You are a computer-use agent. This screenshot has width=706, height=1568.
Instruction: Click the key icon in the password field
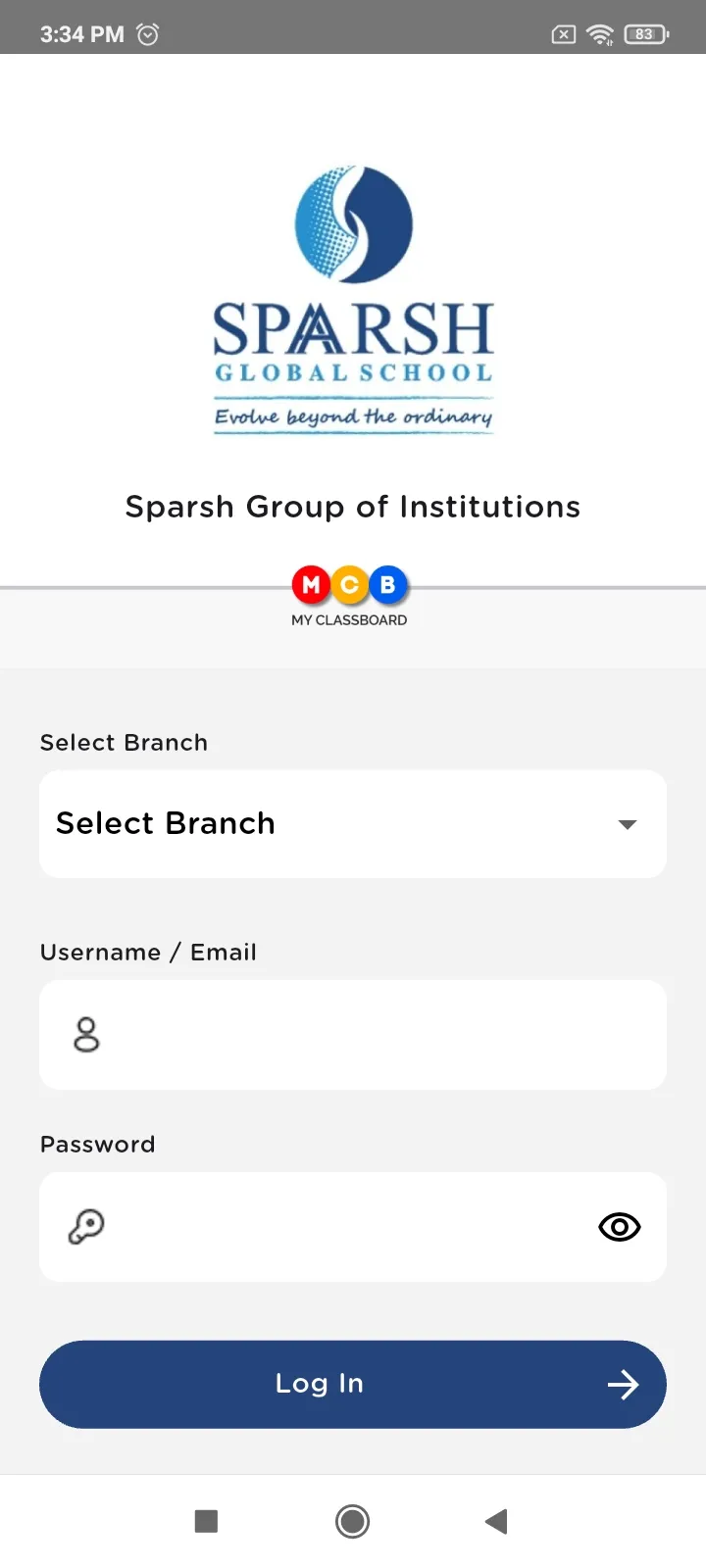pos(86,1226)
